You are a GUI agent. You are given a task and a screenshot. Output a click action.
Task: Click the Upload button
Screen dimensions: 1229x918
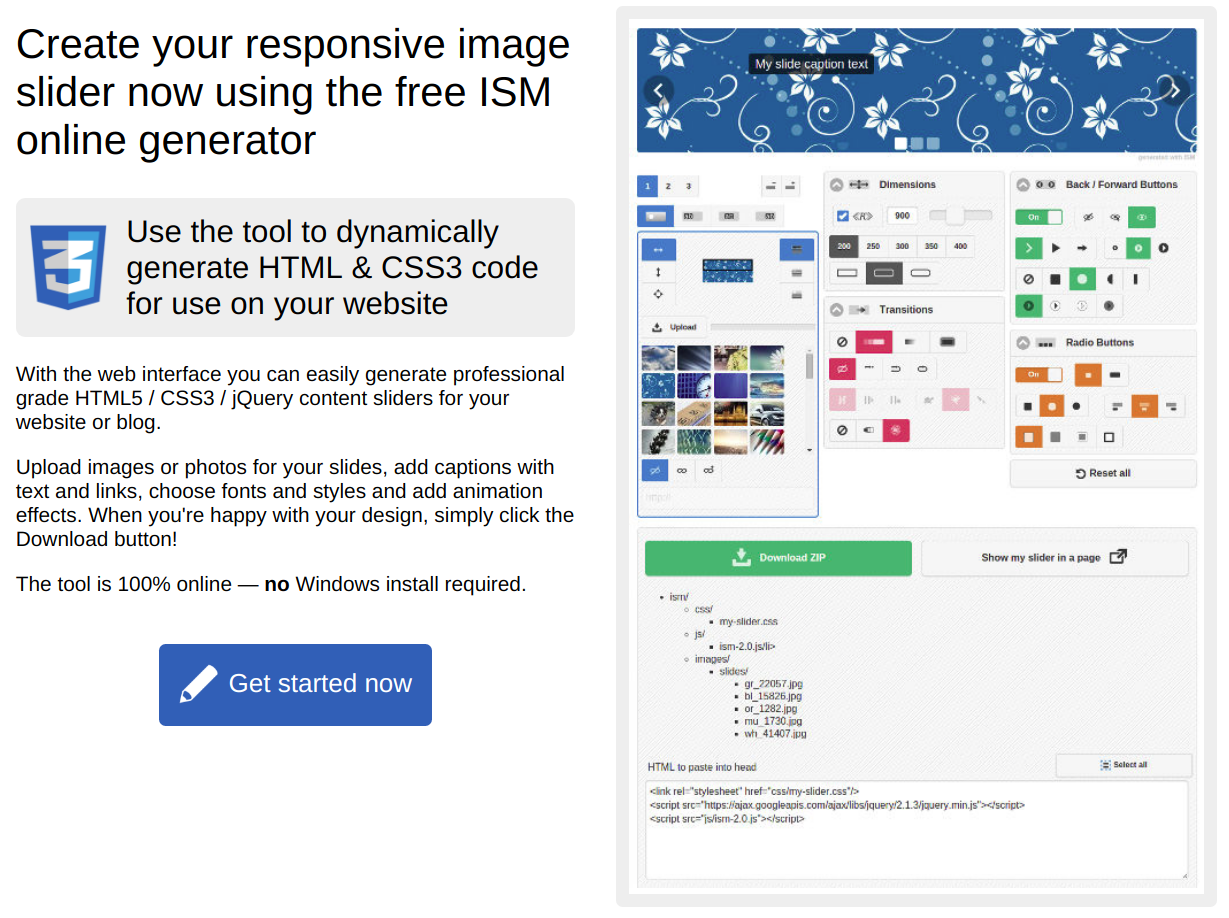pyautogui.click(x=673, y=327)
